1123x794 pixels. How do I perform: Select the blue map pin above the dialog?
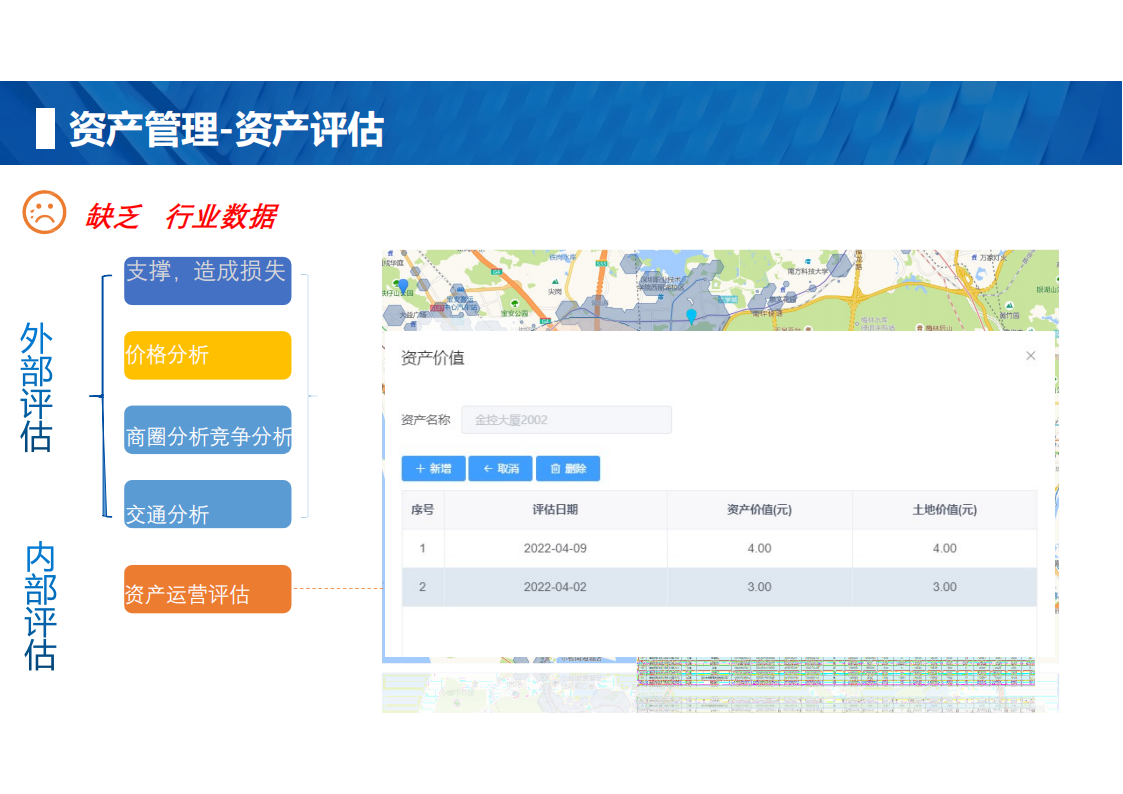point(691,317)
